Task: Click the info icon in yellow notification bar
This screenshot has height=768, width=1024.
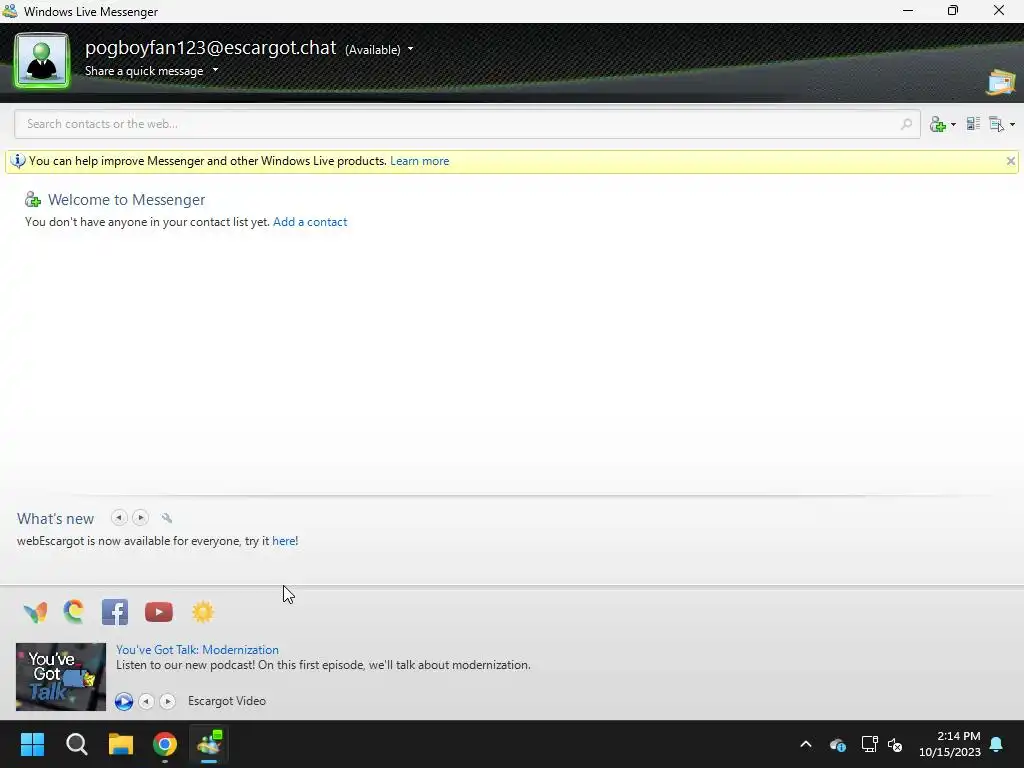Action: (x=18, y=161)
